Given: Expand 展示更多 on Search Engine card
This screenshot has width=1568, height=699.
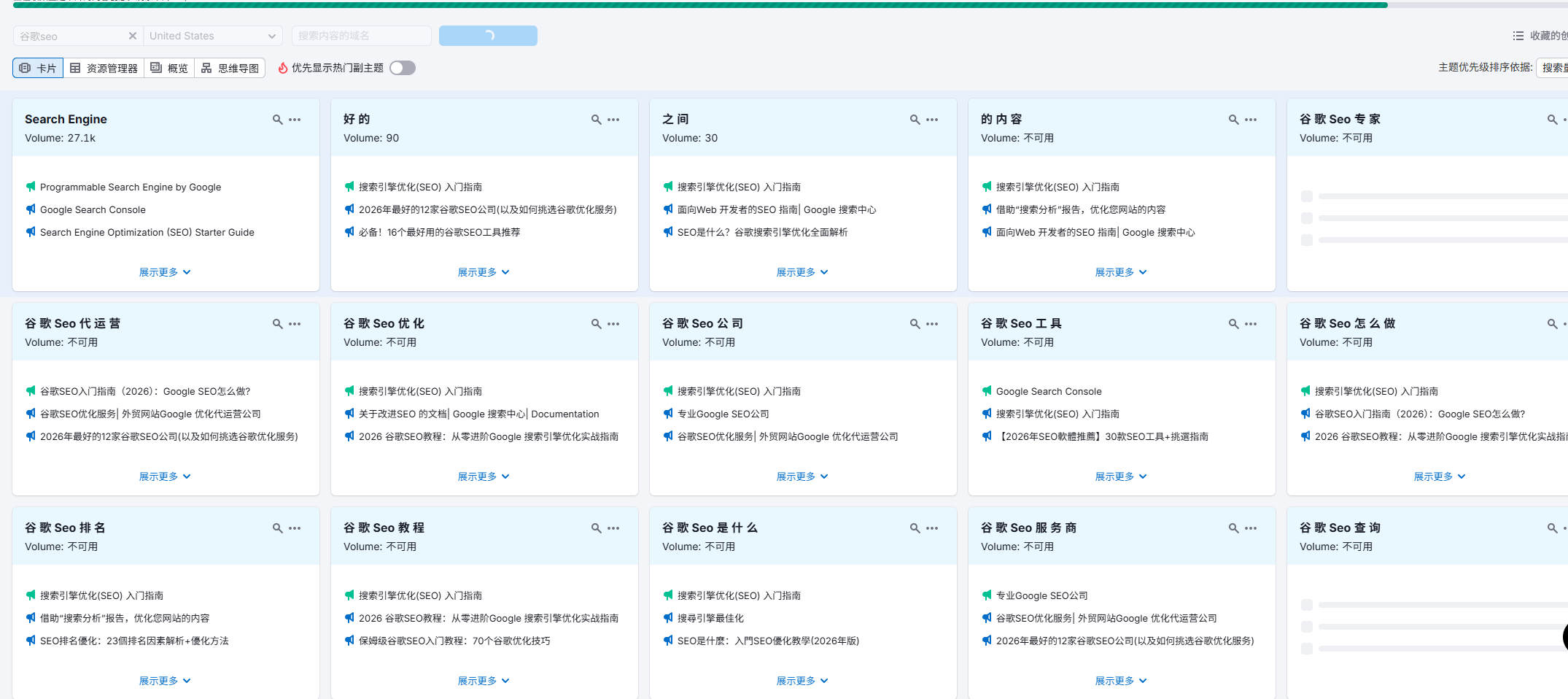Looking at the screenshot, I should click(x=165, y=272).
